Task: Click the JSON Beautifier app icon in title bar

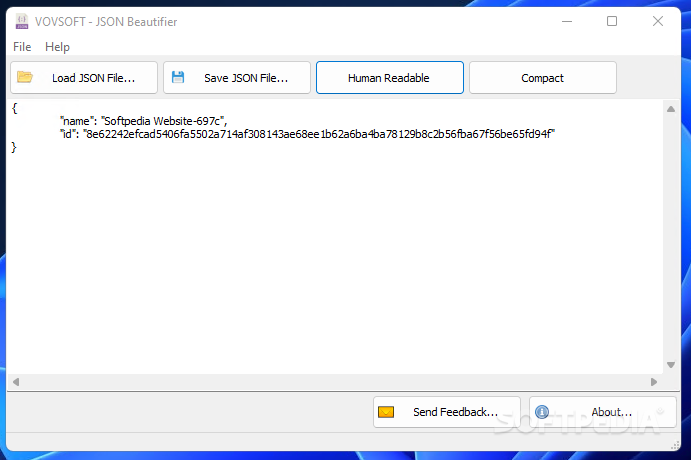Action: coord(22,21)
